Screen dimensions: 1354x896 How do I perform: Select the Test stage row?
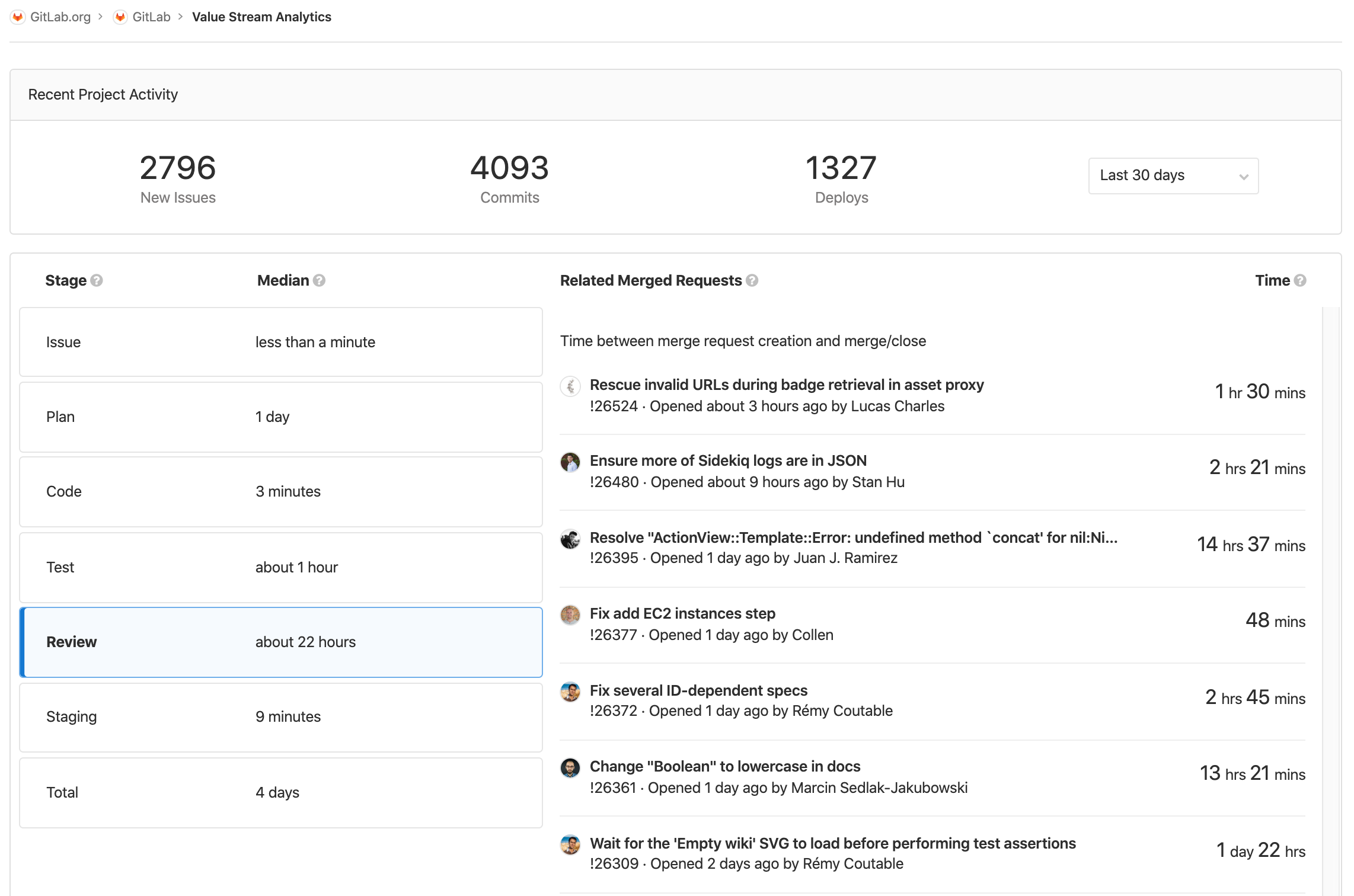[x=281, y=567]
